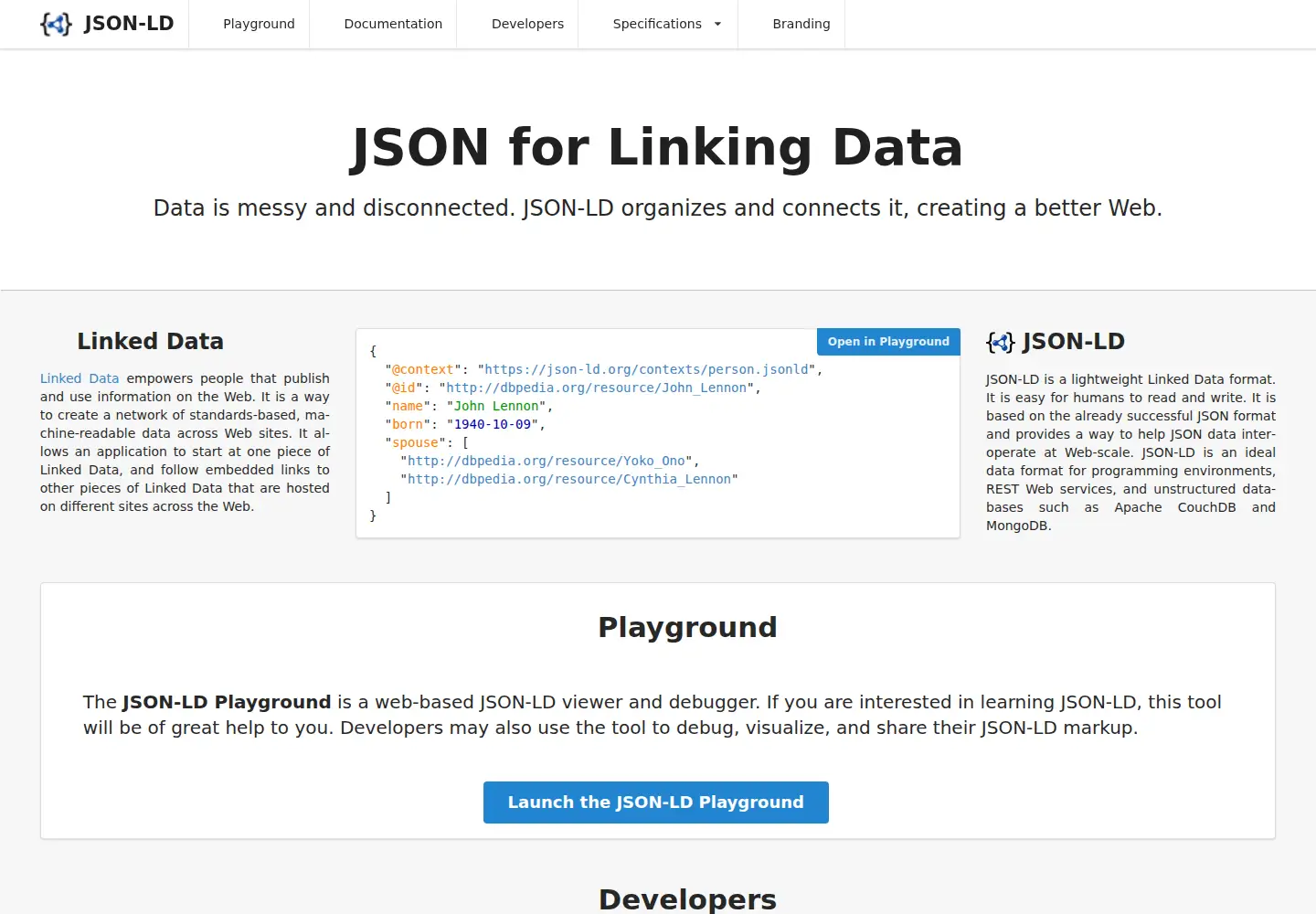Click the JSON for Linking Data title
The height and width of the screenshot is (914, 1316).
point(658,147)
